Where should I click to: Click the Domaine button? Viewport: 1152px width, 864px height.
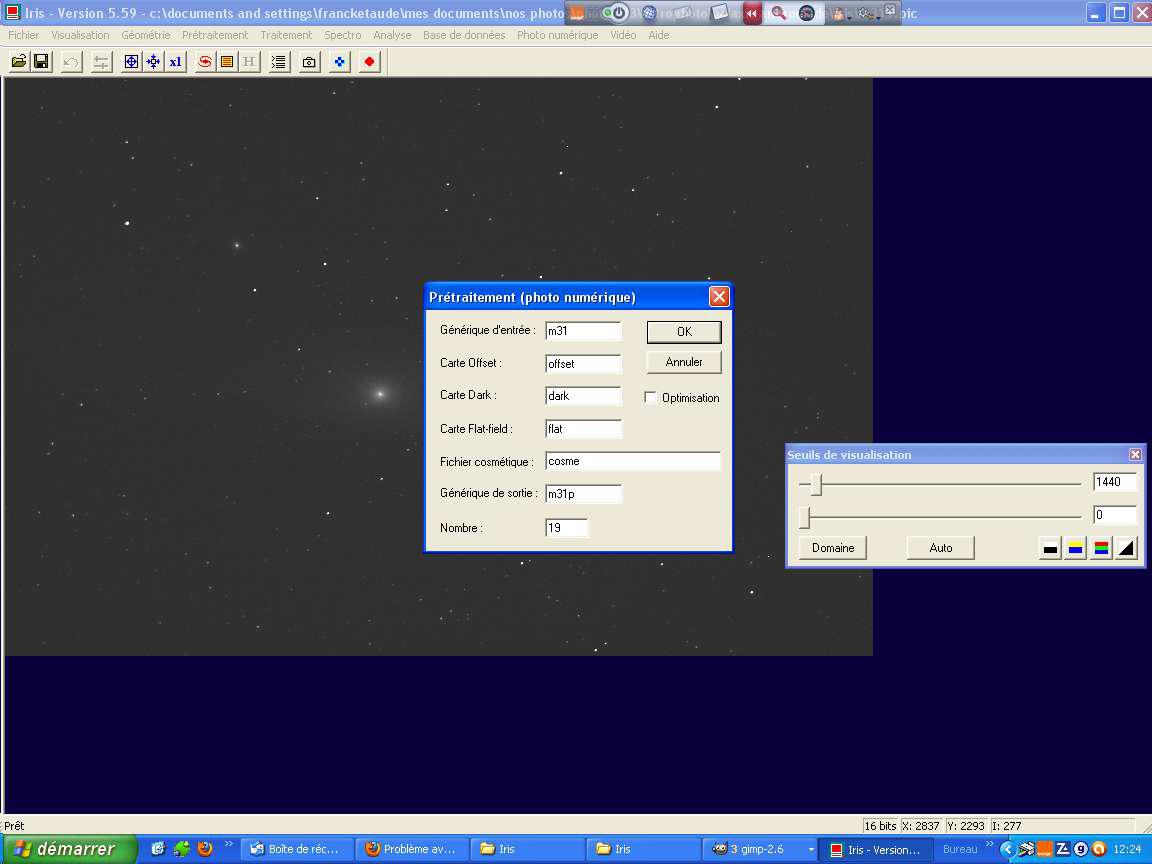(x=833, y=548)
